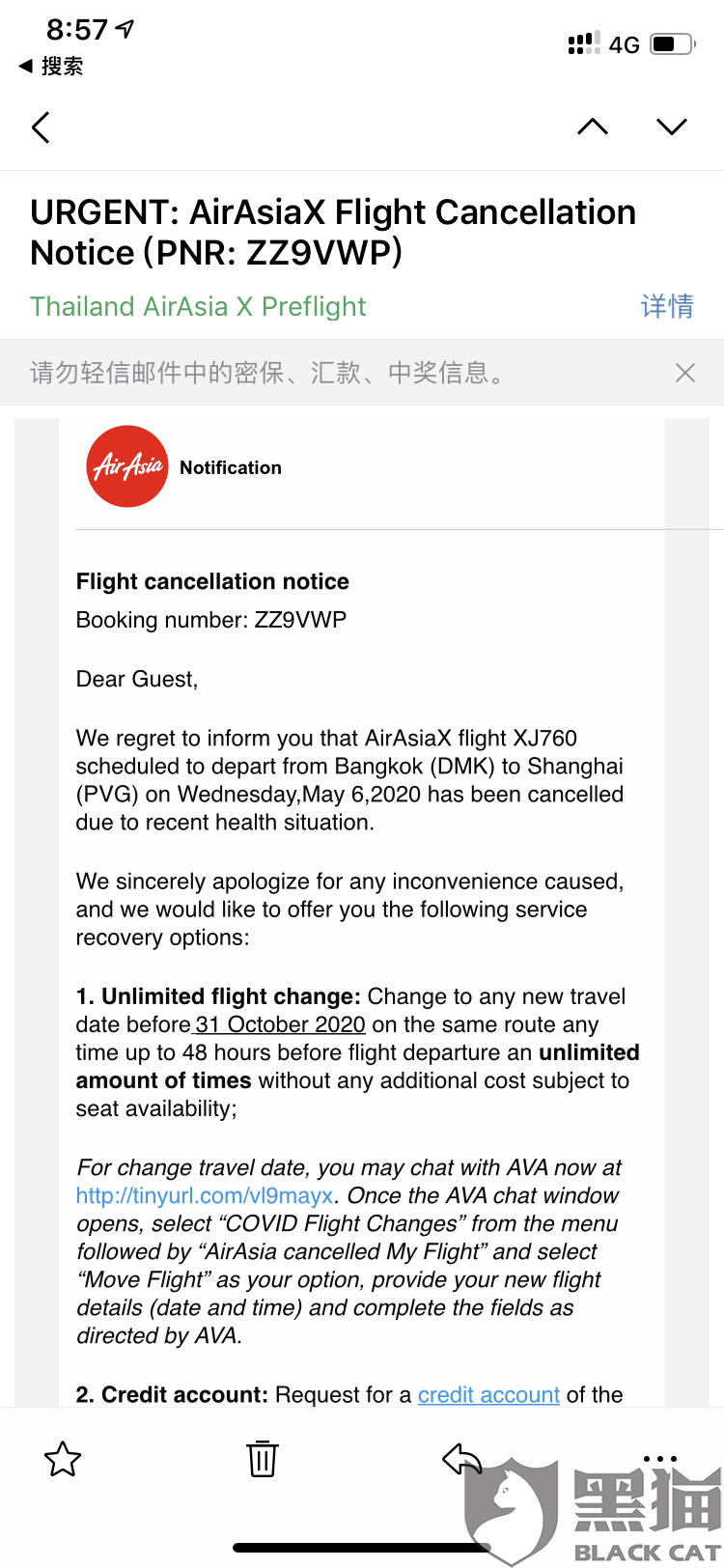Image resolution: width=724 pixels, height=1568 pixels.
Task: Tap the battery indicator in status bar
Action: click(673, 44)
